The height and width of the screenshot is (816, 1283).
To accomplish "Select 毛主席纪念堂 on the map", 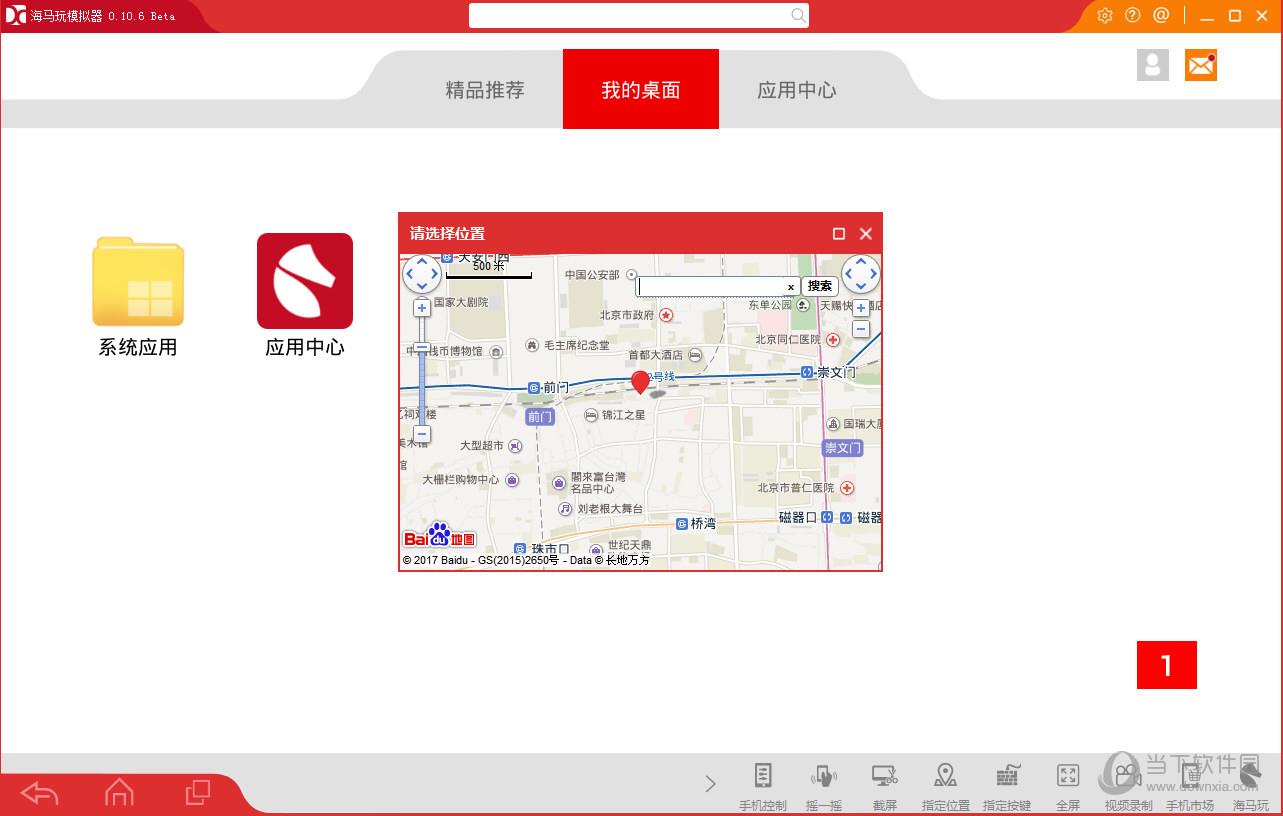I will pyautogui.click(x=567, y=346).
